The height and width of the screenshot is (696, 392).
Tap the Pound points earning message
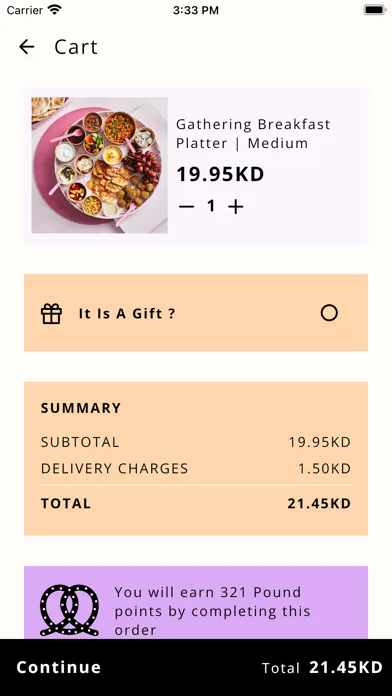[x=212, y=611]
